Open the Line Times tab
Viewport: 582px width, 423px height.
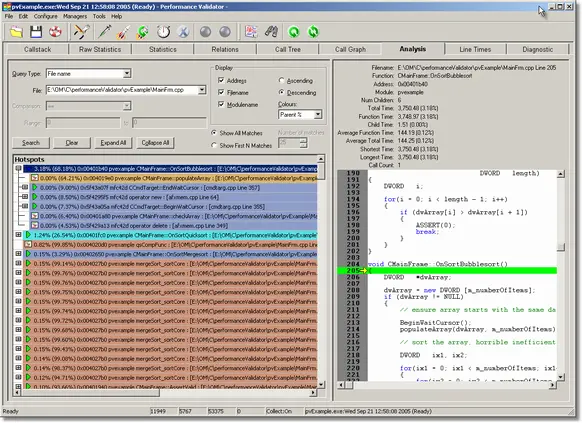475,49
